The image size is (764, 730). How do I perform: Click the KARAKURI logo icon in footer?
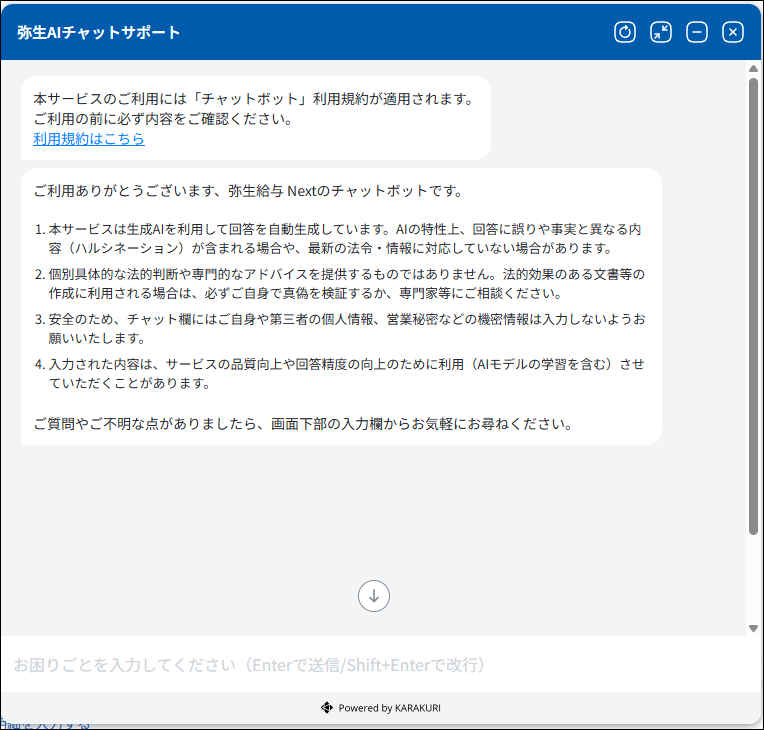326,708
